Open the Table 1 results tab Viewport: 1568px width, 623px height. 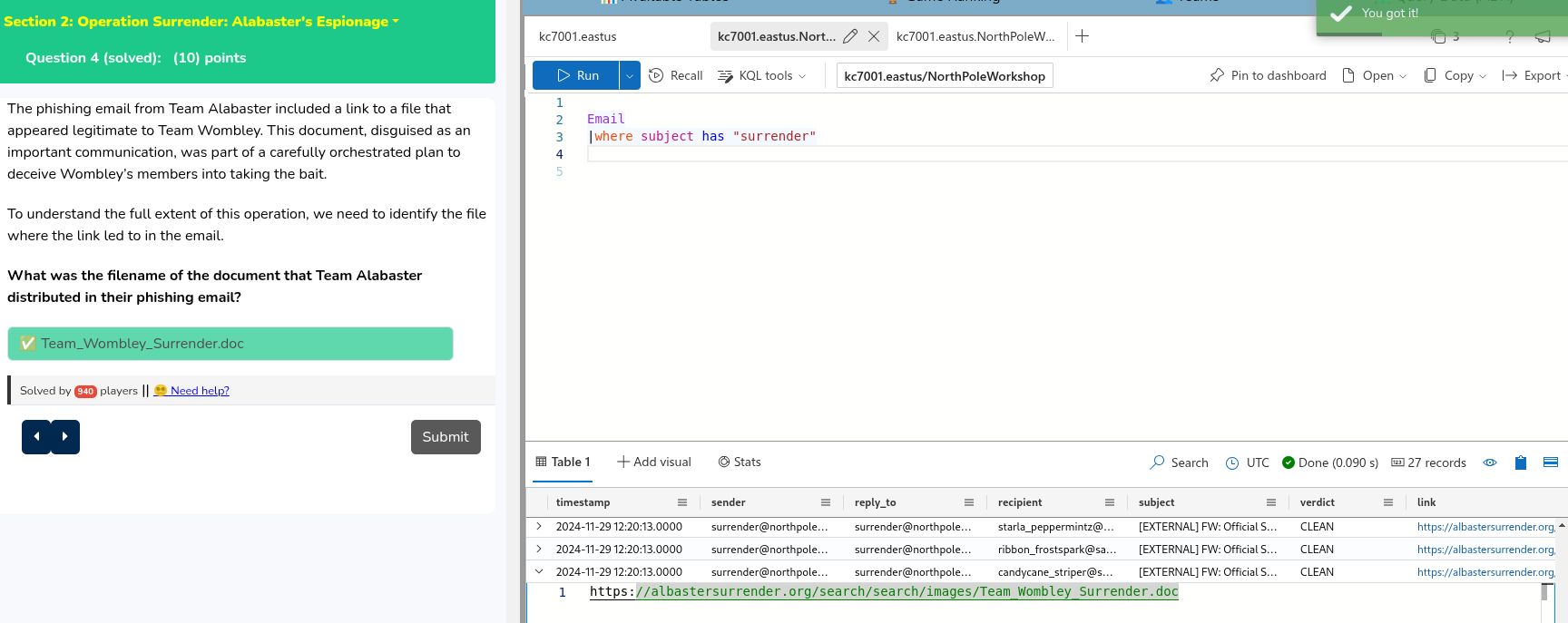click(563, 462)
